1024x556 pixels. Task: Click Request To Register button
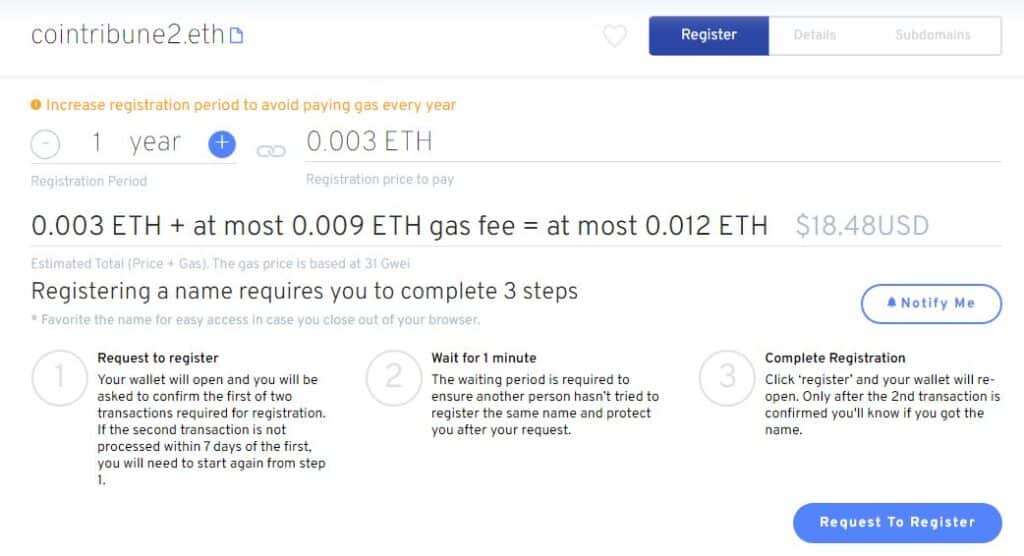point(897,523)
